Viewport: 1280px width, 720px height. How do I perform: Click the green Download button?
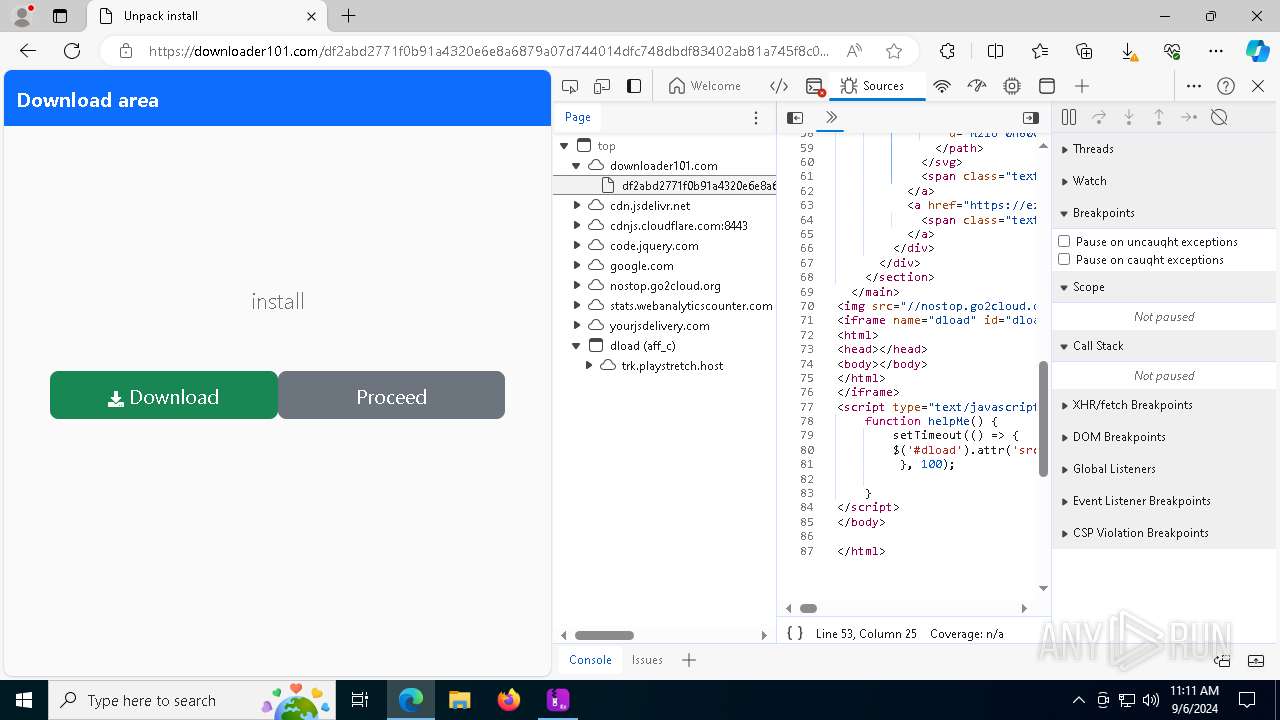164,395
